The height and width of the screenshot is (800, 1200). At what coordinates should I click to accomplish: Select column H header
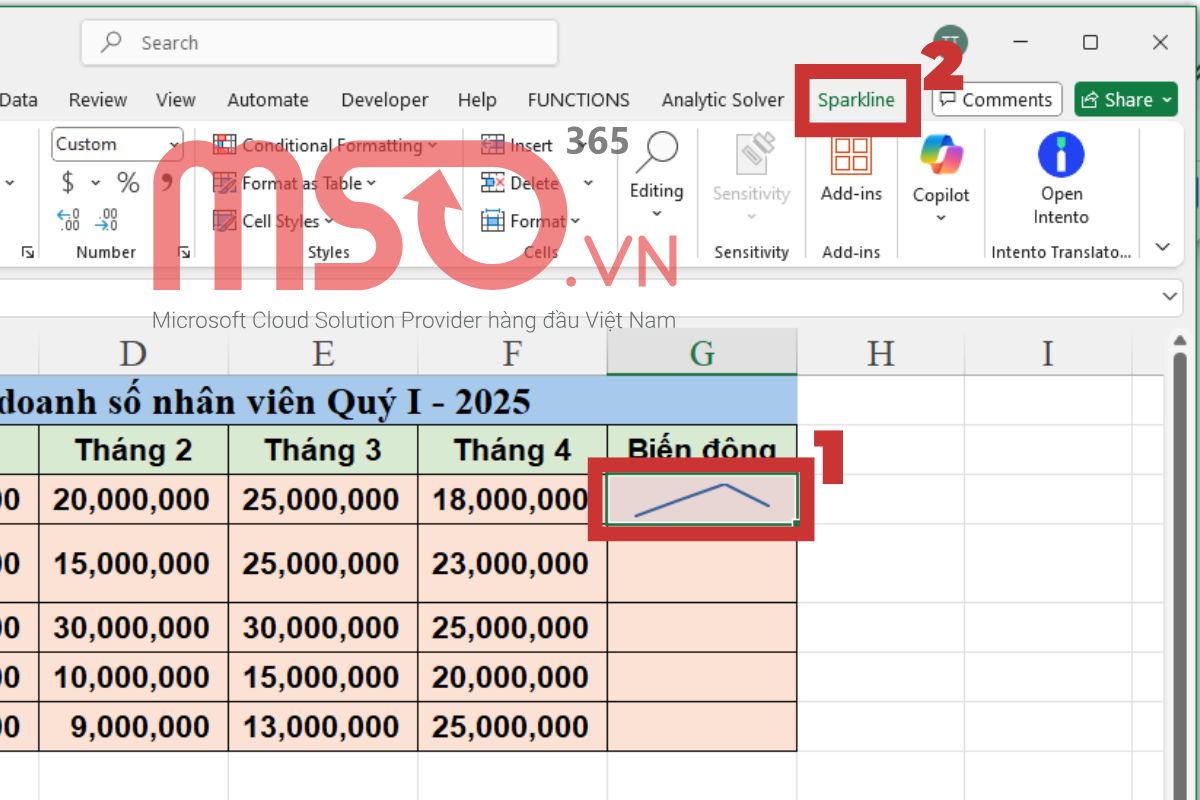click(x=881, y=353)
